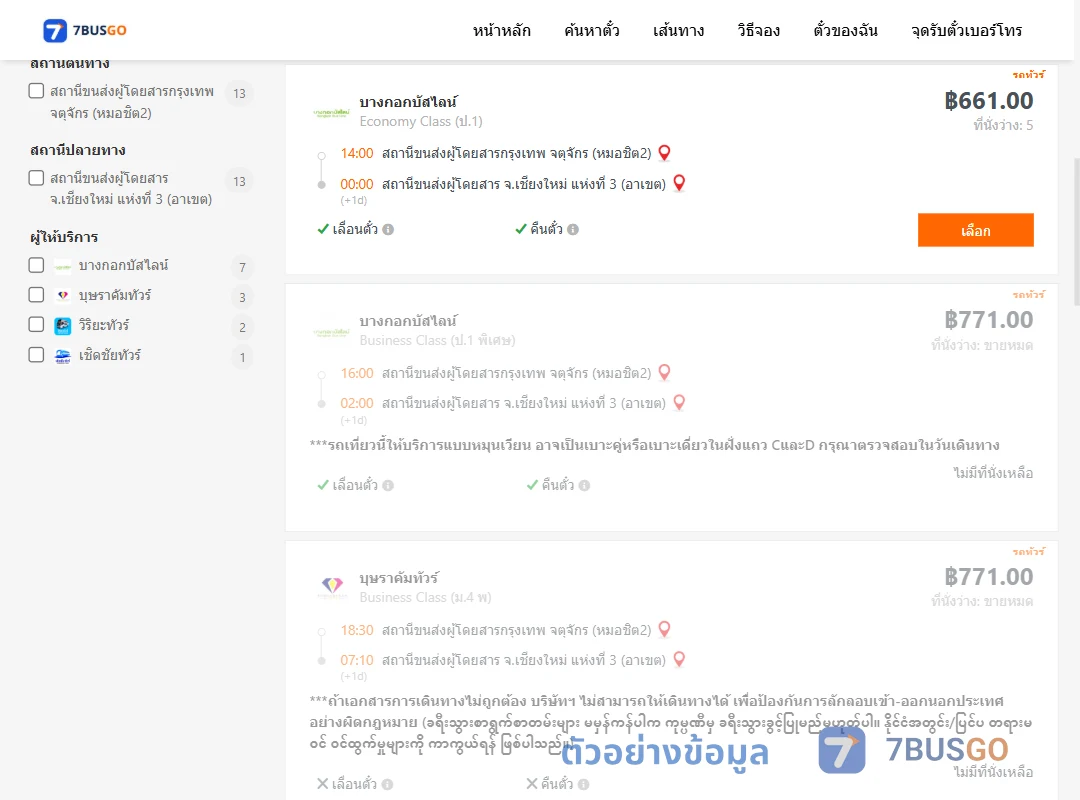This screenshot has width=1080, height=800.
Task: Click the ฿661.00 price text
Action: point(988,101)
